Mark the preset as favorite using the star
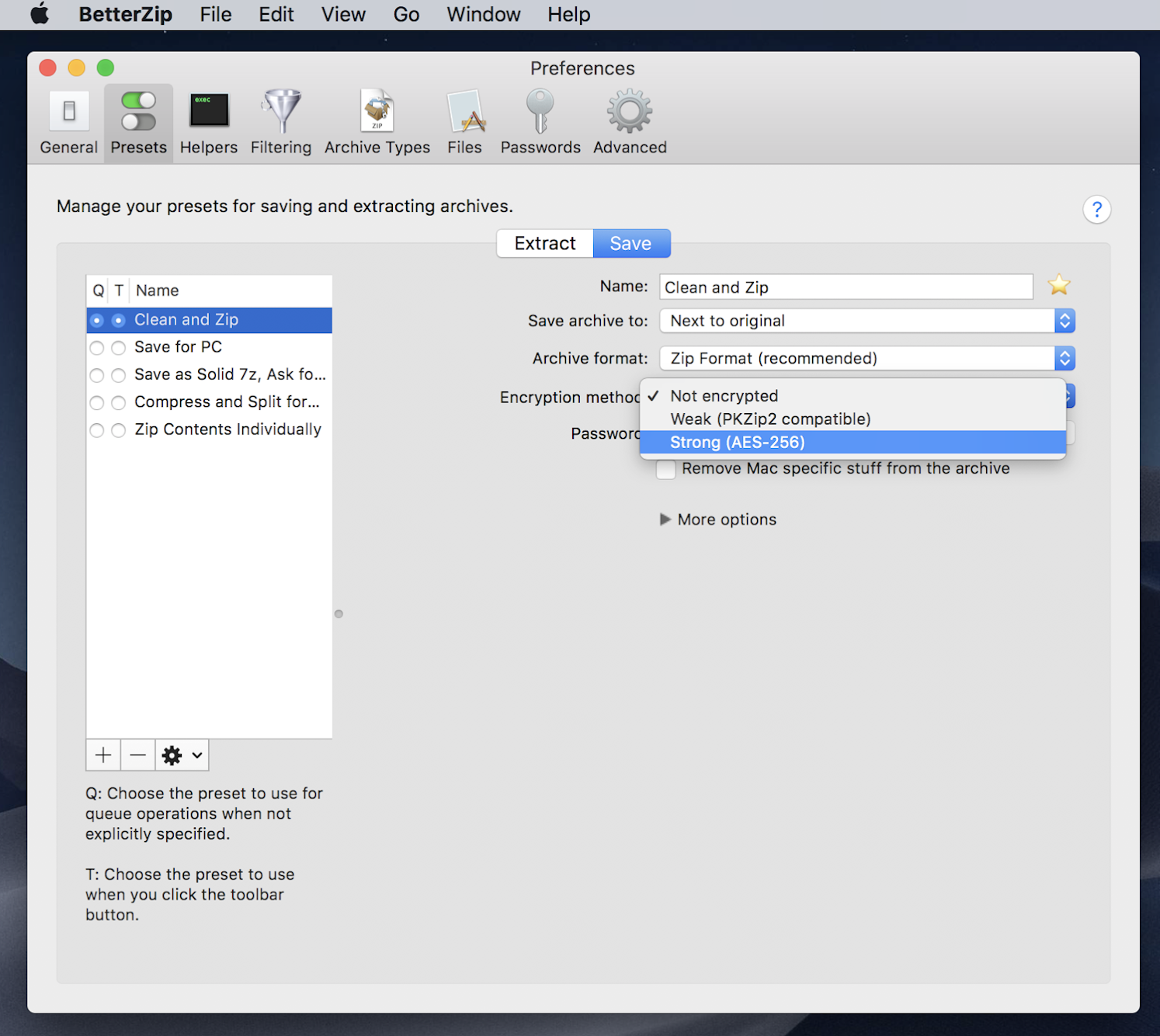The width and height of the screenshot is (1160, 1036). tap(1058, 286)
